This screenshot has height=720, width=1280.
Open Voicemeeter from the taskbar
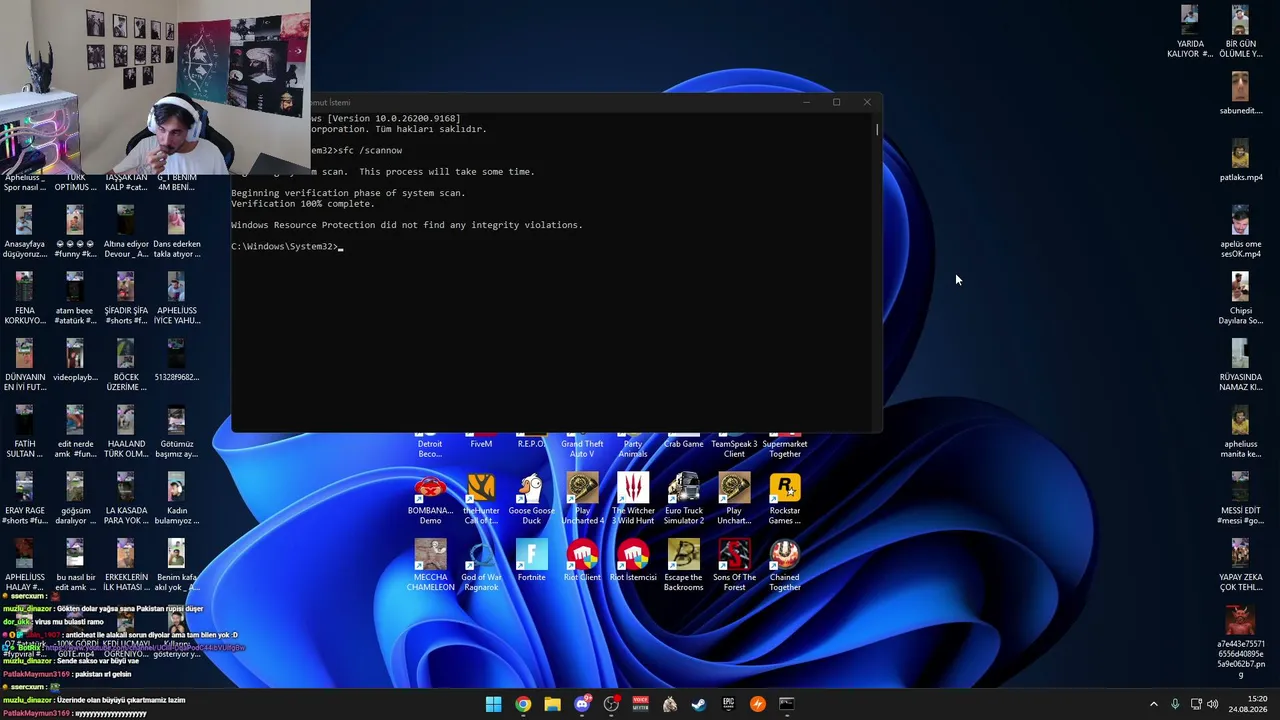tap(640, 704)
